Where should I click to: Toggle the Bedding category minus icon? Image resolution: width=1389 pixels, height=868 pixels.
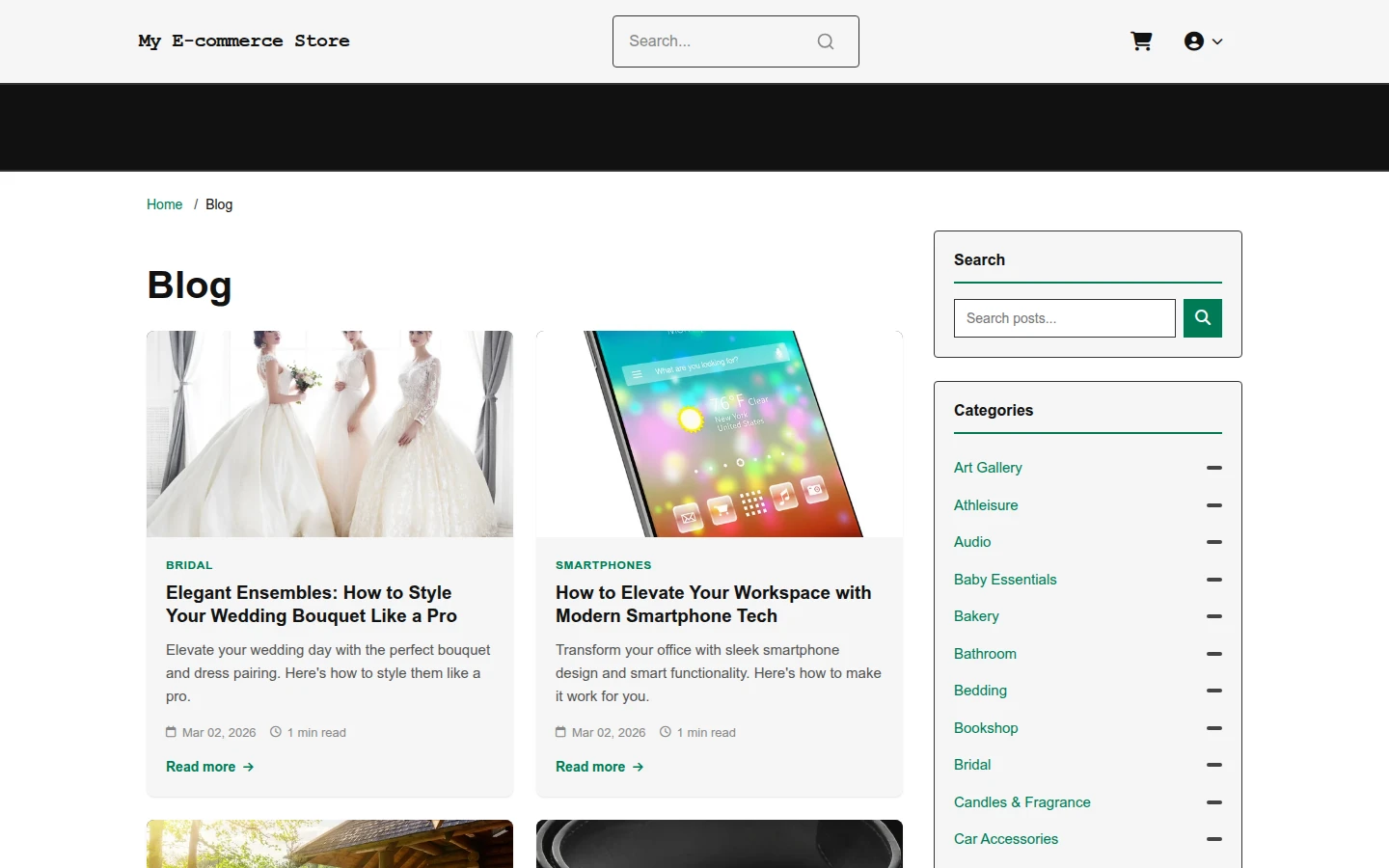(x=1214, y=691)
